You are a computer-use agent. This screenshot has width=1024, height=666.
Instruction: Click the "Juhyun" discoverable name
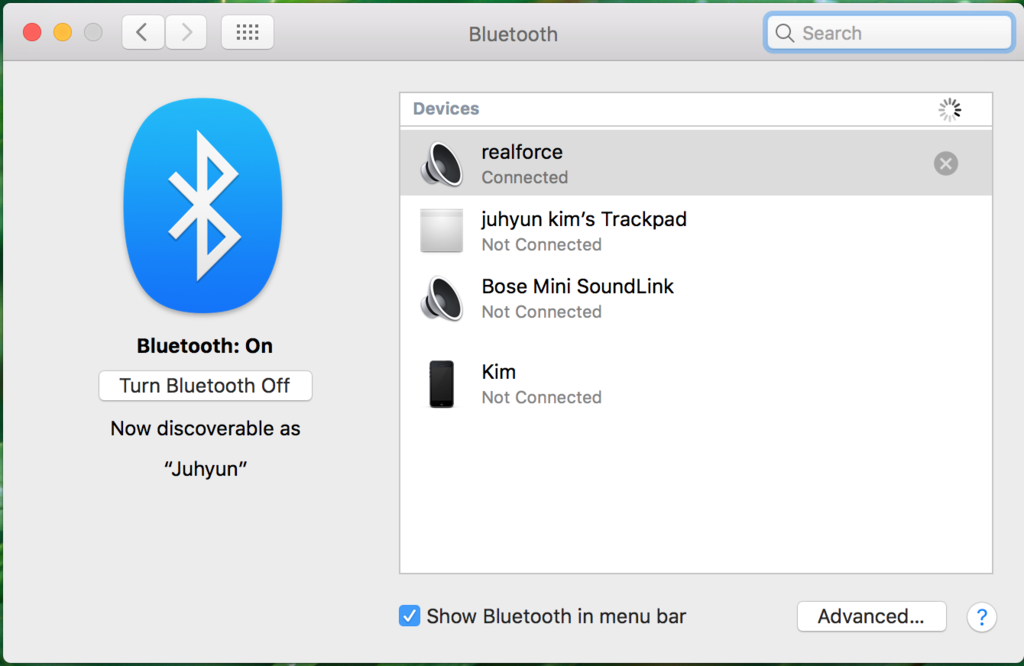click(x=205, y=468)
